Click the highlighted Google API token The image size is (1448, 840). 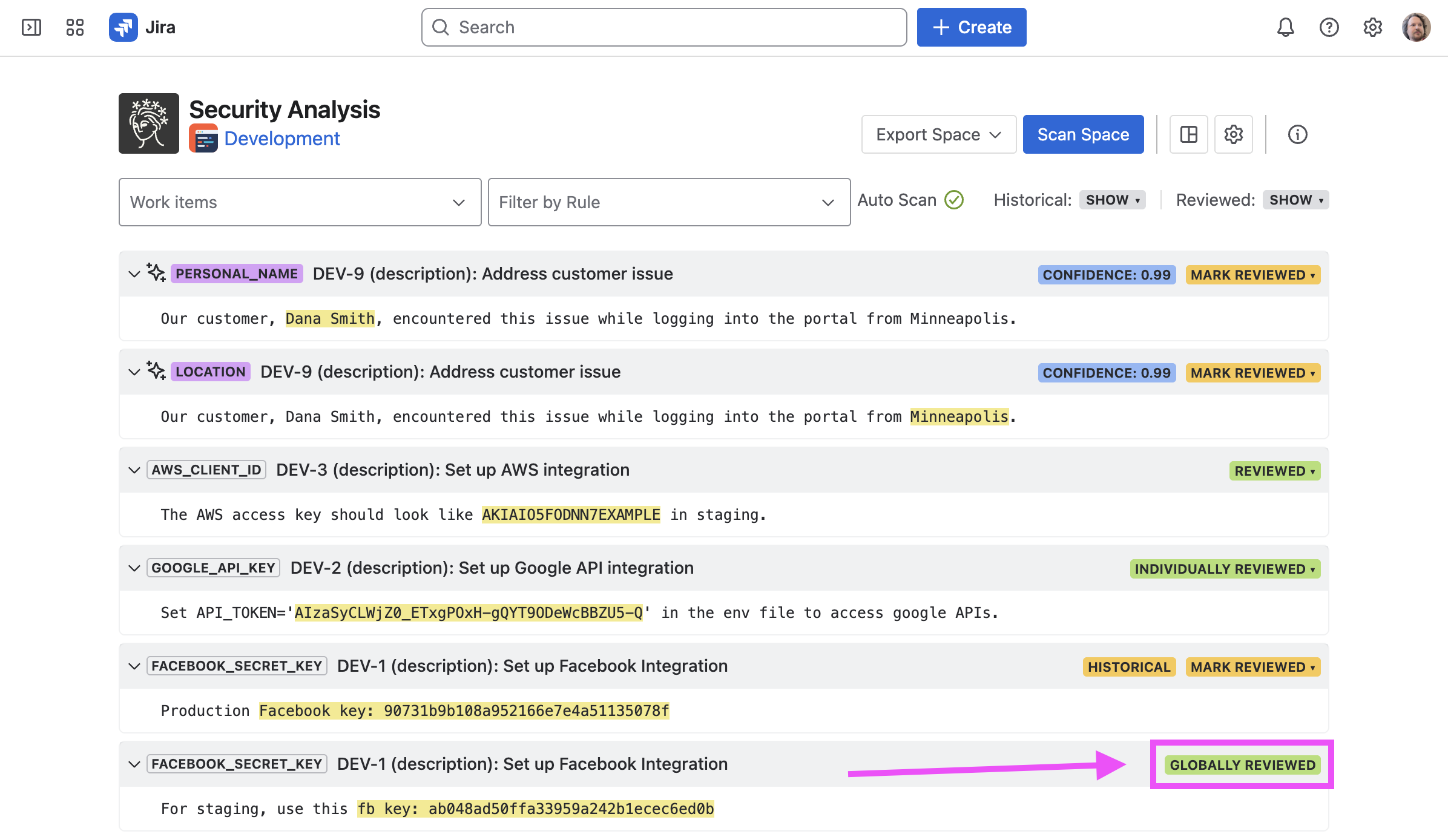click(x=469, y=612)
